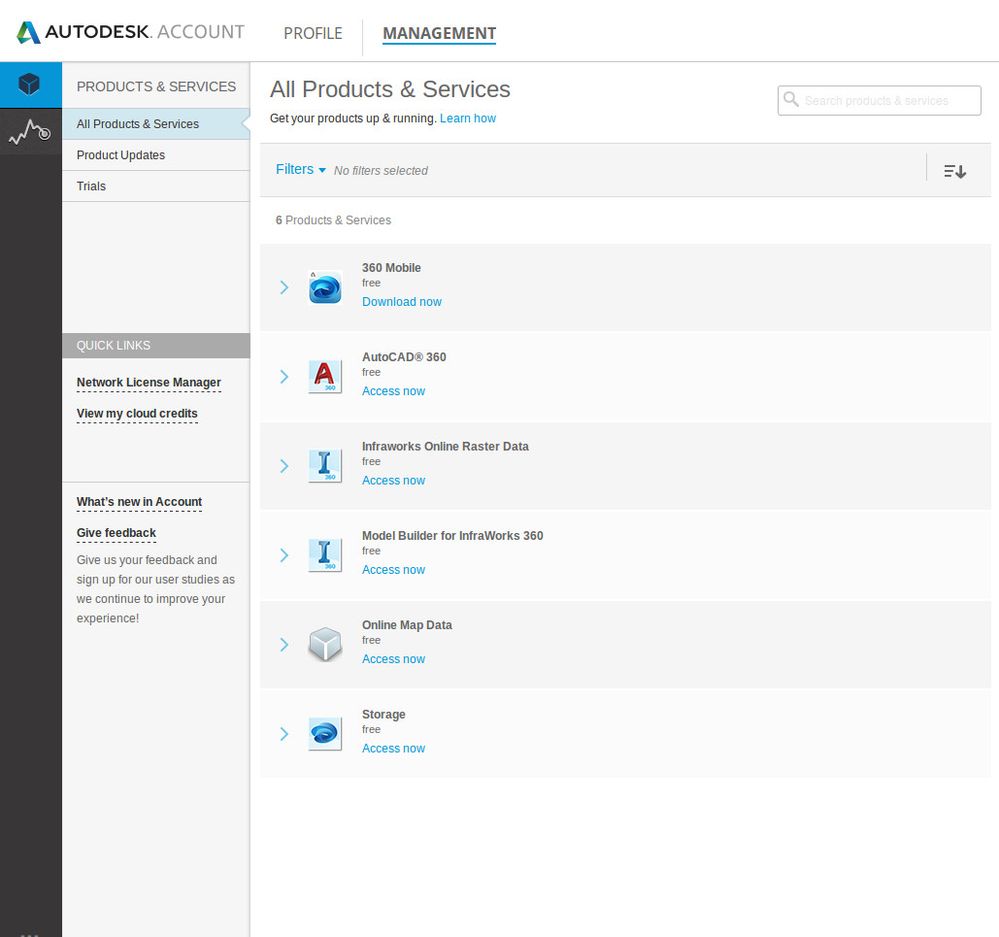Switch to the Management tab
999x937 pixels.
(439, 33)
